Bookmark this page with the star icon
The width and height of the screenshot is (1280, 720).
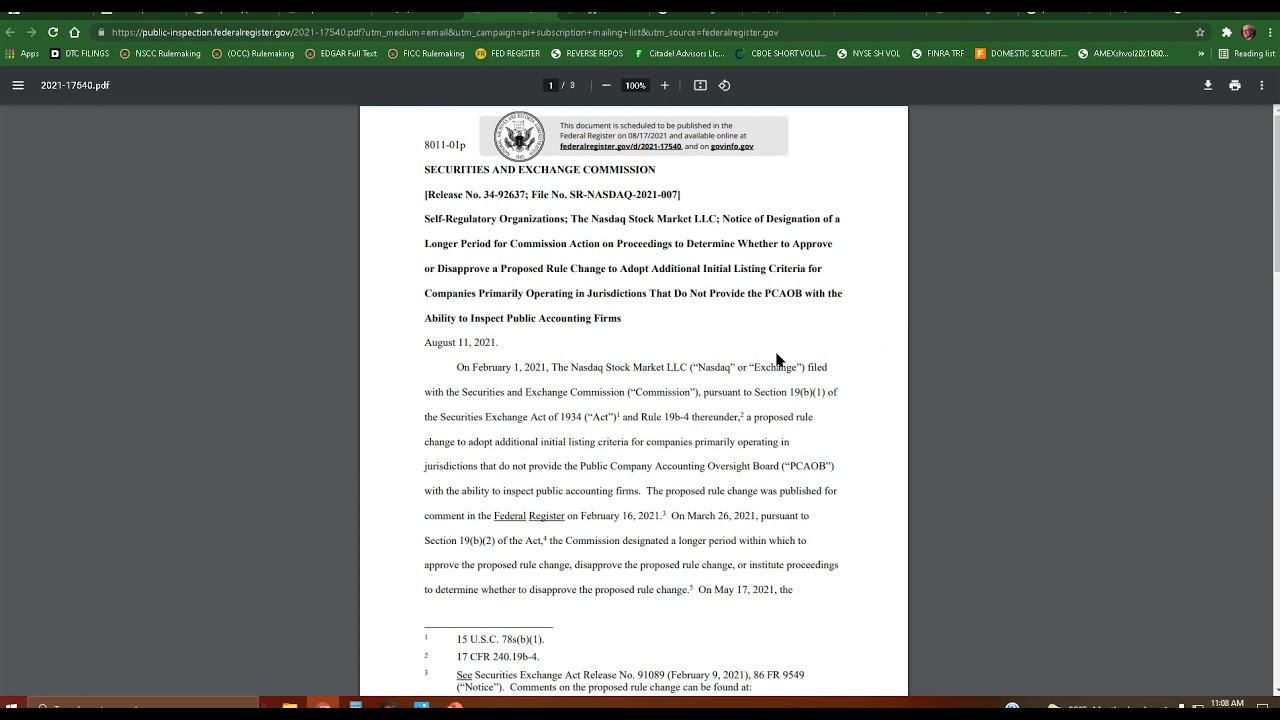tap(1200, 32)
